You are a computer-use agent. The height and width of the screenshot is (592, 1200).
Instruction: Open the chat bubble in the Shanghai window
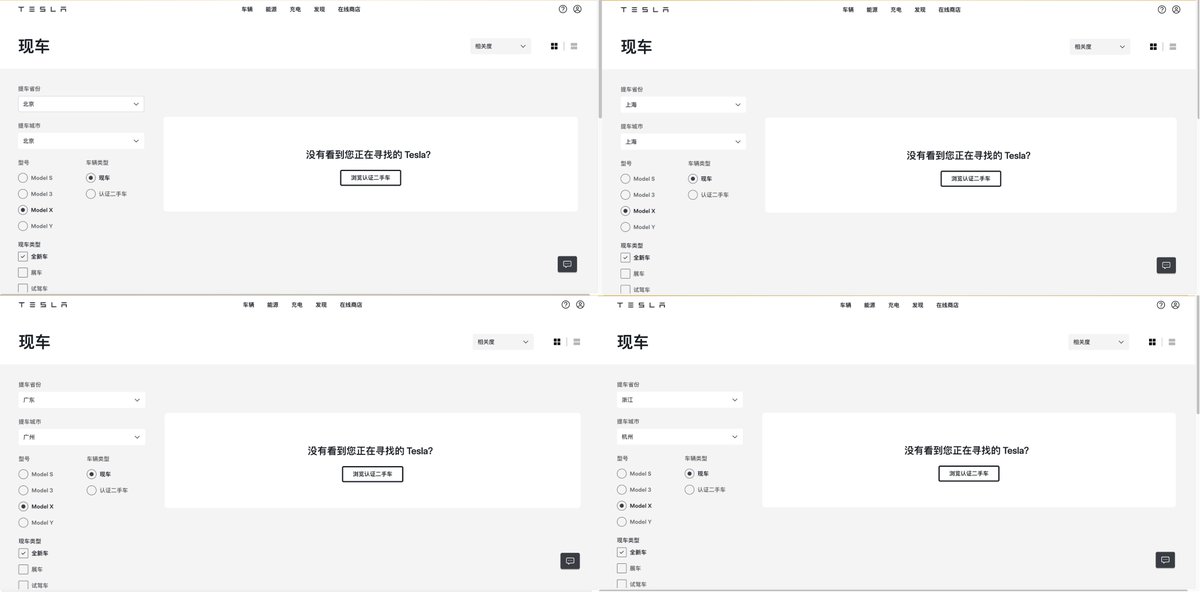point(1166,265)
